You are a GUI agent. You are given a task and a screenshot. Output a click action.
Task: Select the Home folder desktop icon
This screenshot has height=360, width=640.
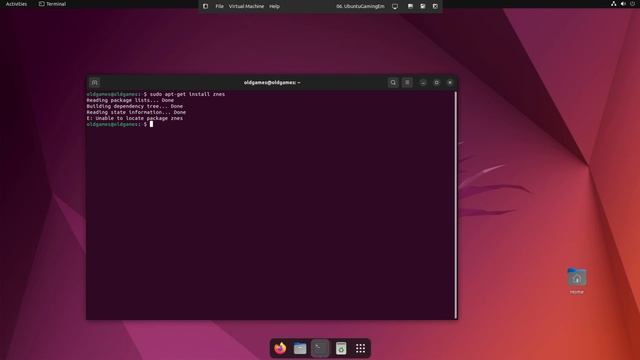577,281
